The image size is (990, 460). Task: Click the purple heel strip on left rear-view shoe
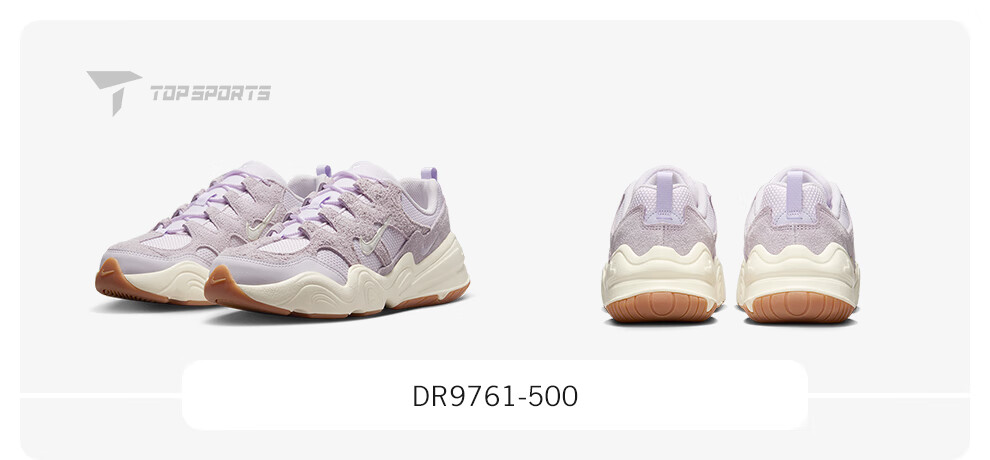click(664, 191)
